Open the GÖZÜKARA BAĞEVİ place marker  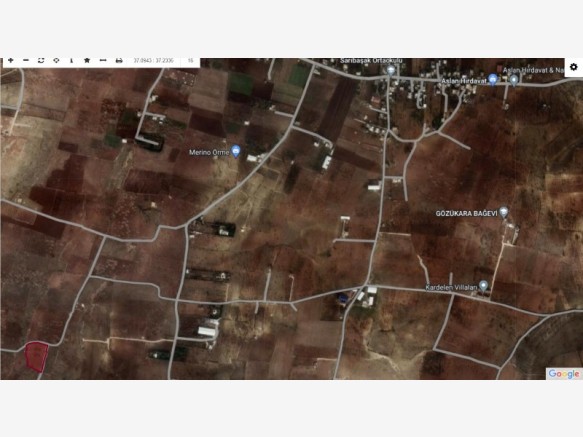point(503,212)
